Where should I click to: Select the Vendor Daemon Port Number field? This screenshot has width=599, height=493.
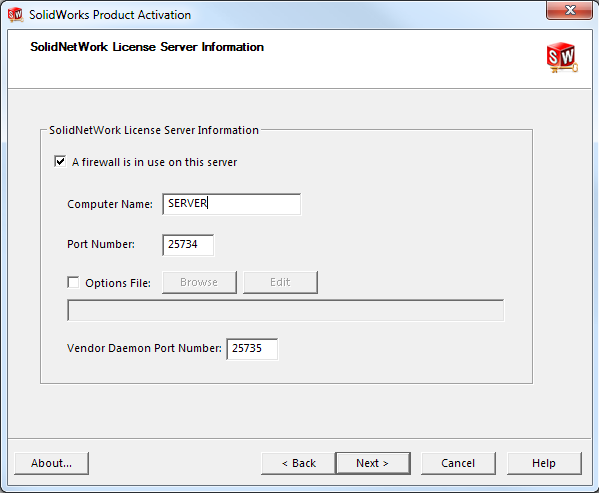pos(252,349)
